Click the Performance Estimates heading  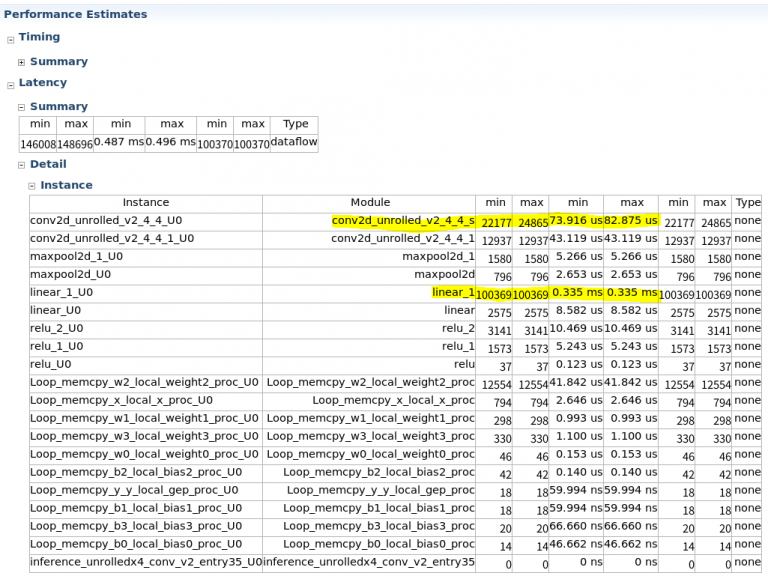[75, 14]
